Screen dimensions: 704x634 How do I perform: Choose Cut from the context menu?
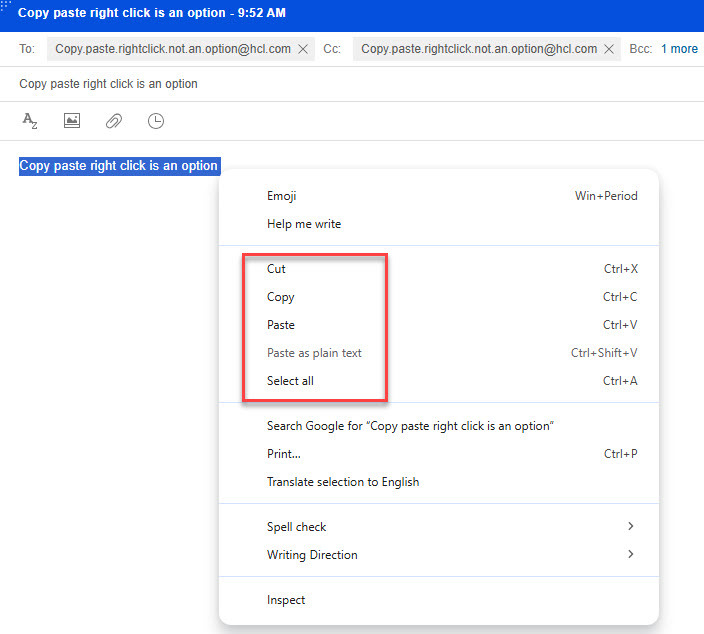(x=277, y=269)
